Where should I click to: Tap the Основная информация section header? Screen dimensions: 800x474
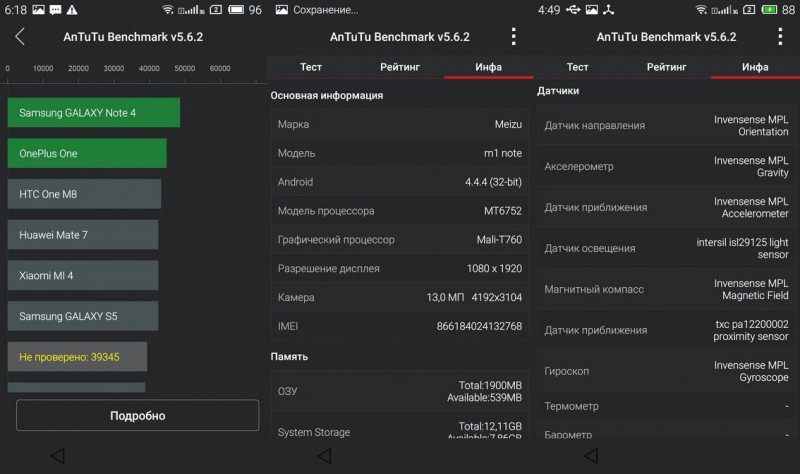coord(327,95)
